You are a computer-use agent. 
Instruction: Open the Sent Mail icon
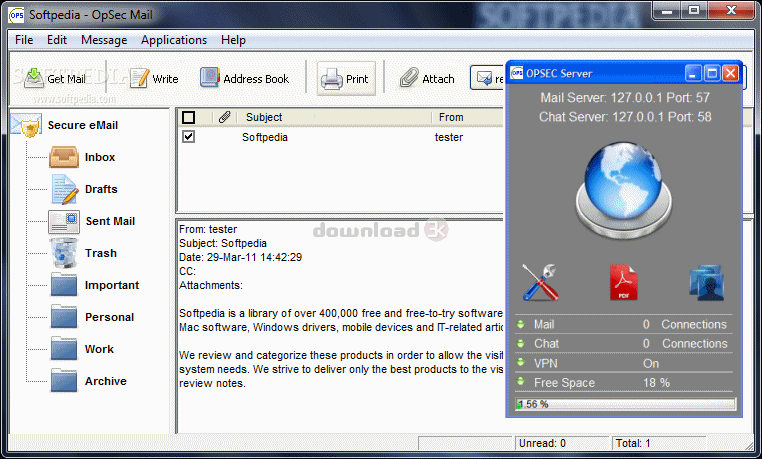[64, 221]
